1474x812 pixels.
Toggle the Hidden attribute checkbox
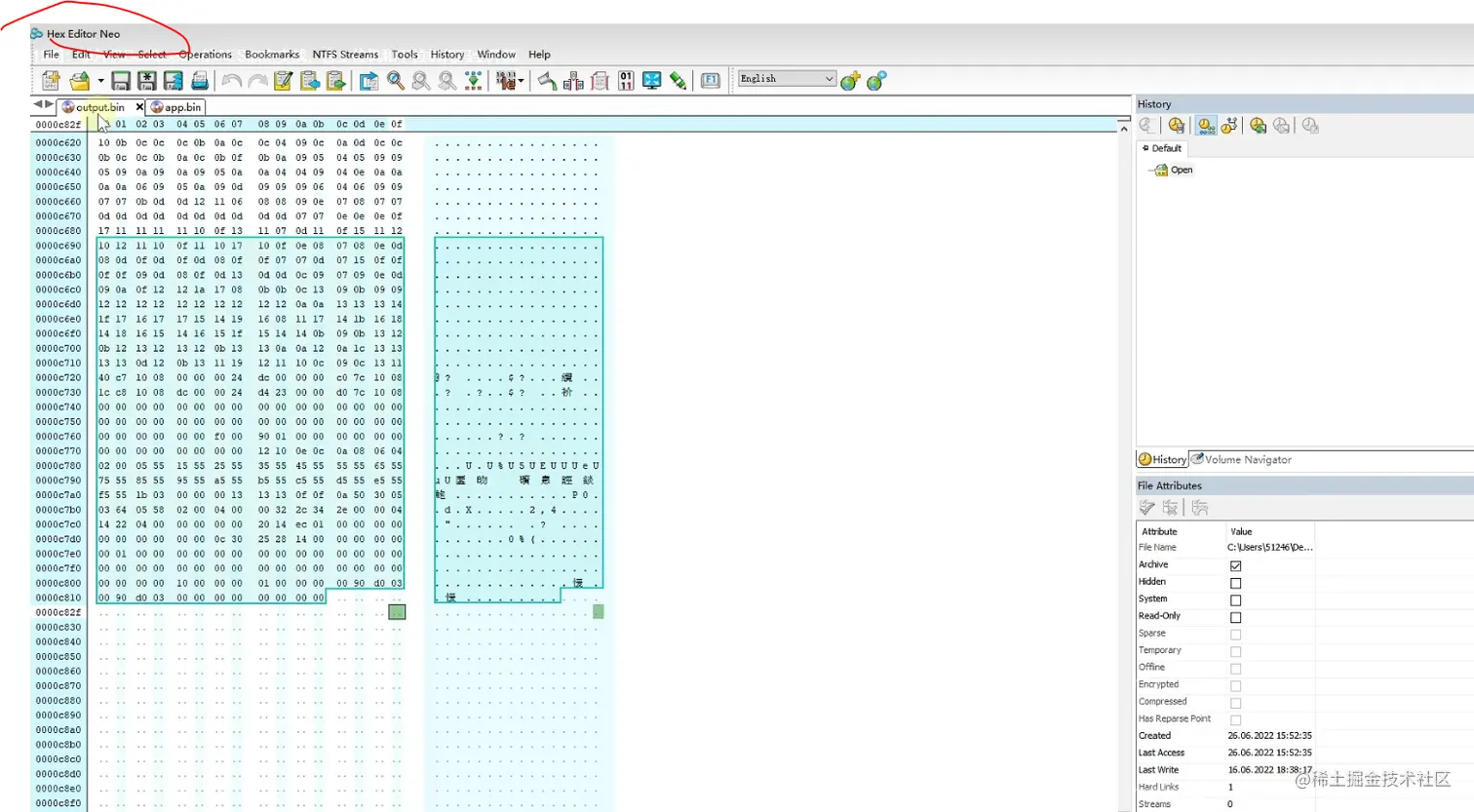1235,583
